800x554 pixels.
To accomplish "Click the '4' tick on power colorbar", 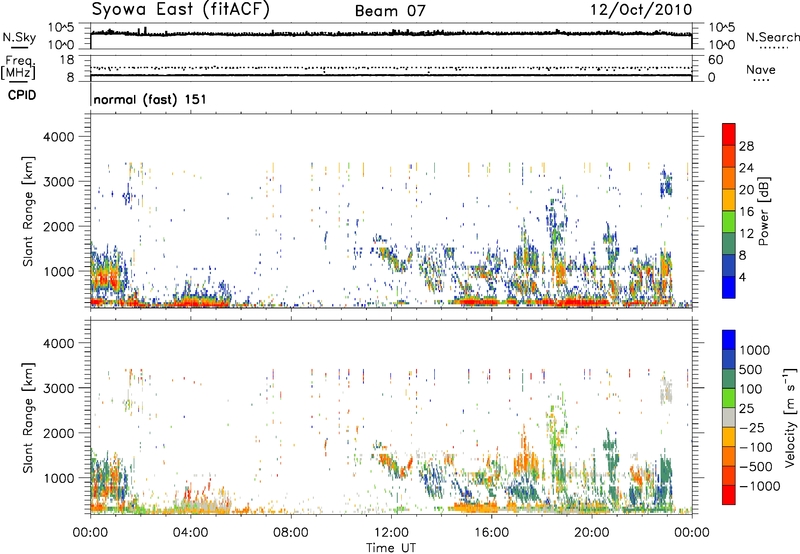I will coord(743,277).
